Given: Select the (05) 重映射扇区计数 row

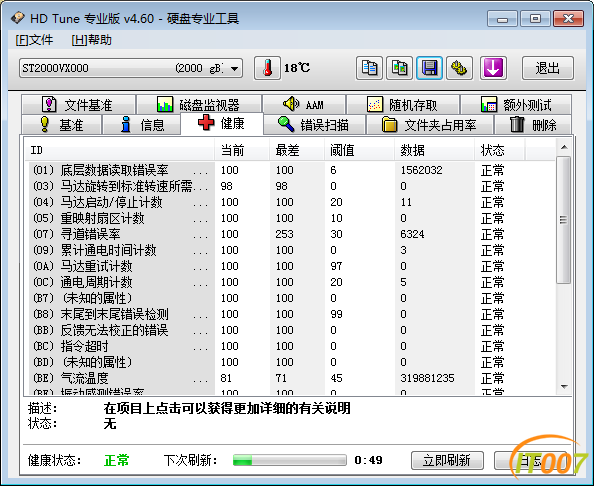Looking at the screenshot, I should pos(292,218).
